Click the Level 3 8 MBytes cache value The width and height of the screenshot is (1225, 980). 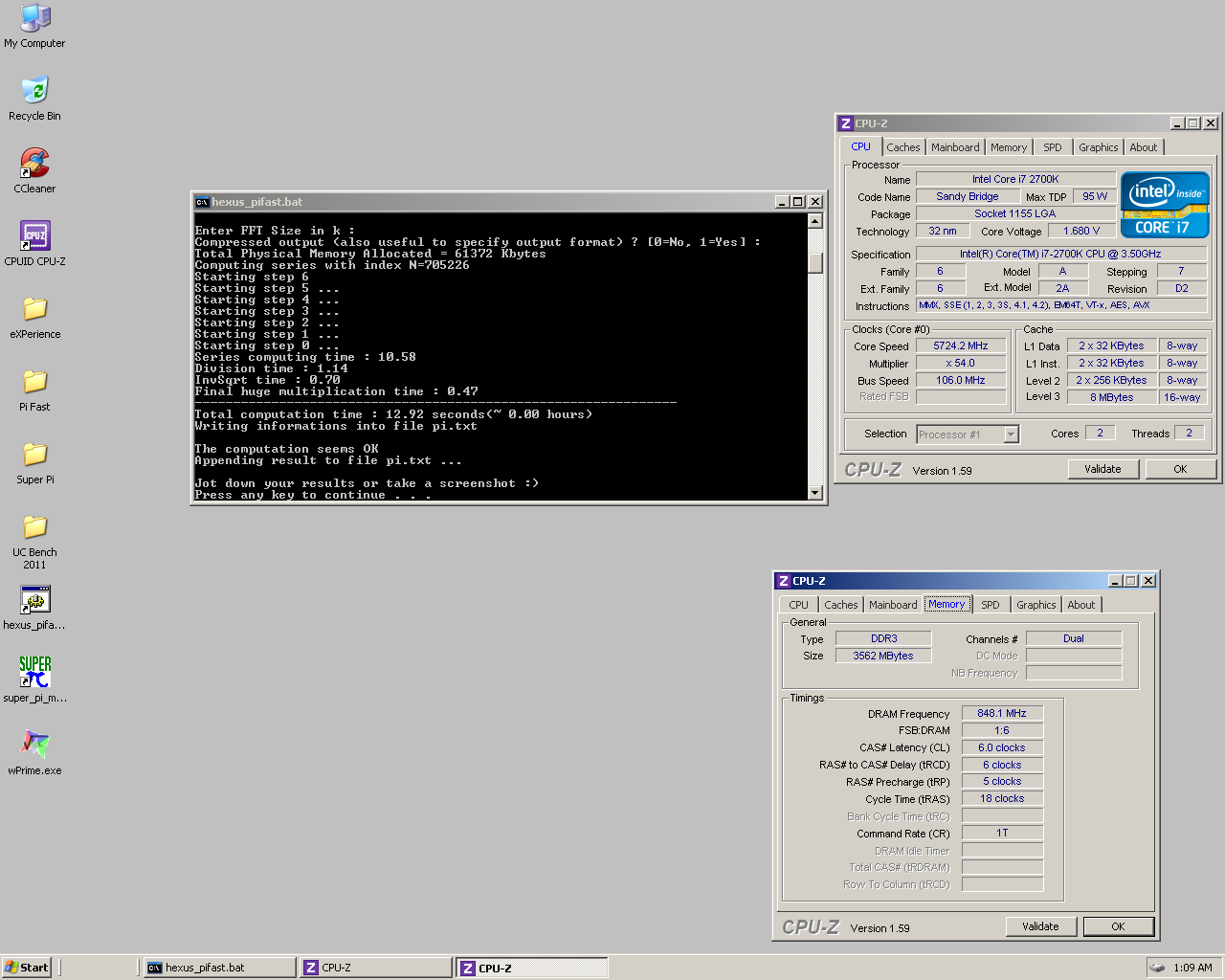pos(1111,397)
